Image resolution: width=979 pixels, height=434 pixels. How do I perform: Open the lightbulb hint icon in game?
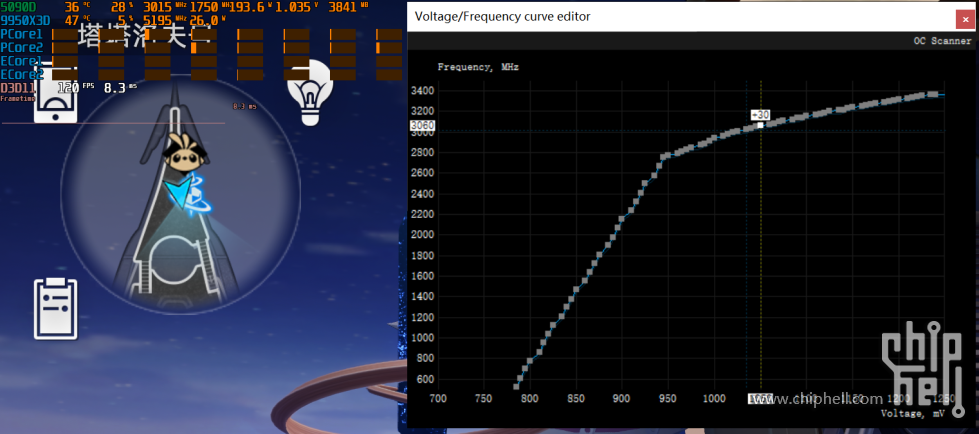click(310, 92)
